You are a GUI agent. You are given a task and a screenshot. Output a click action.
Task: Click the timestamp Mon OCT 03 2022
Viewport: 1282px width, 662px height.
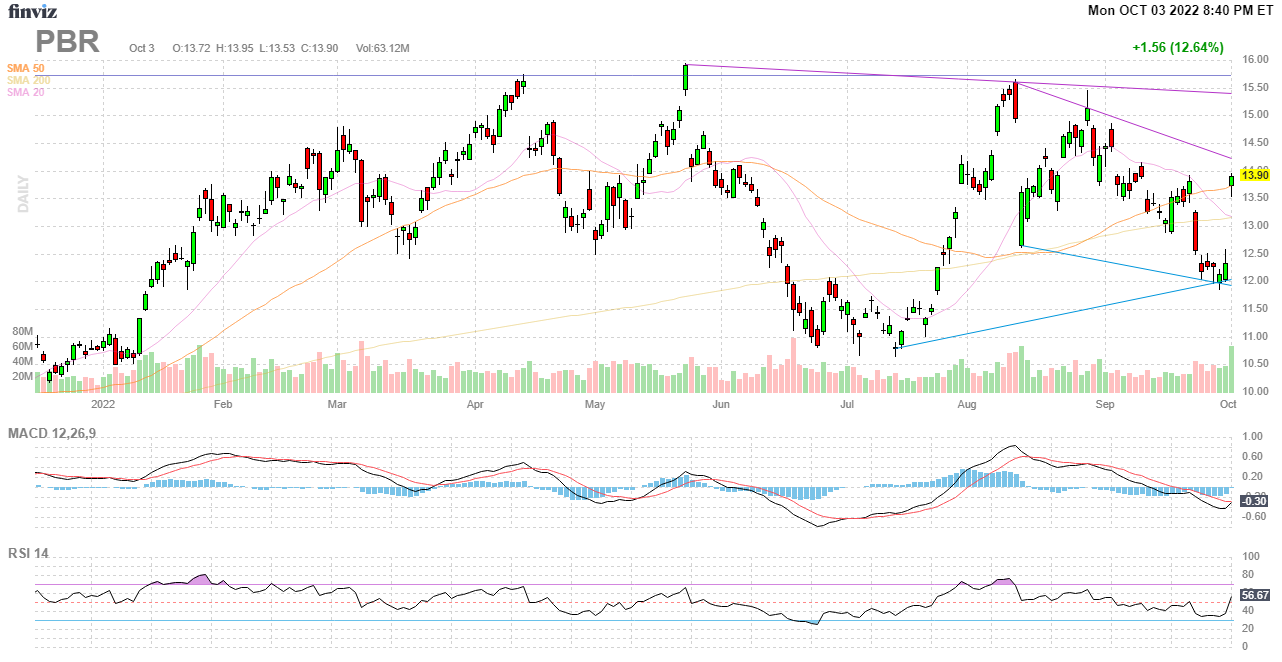tap(1150, 11)
